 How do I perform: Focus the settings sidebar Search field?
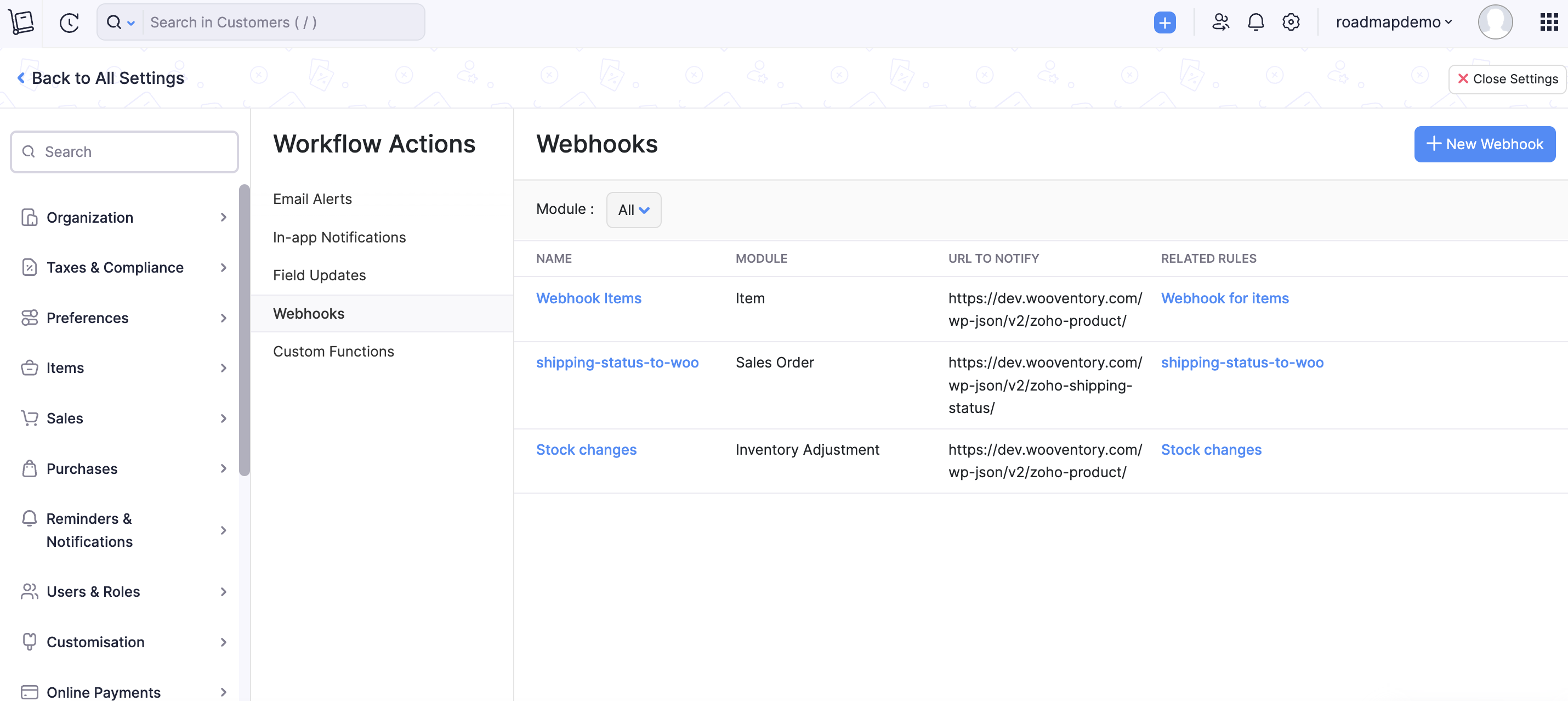click(124, 151)
